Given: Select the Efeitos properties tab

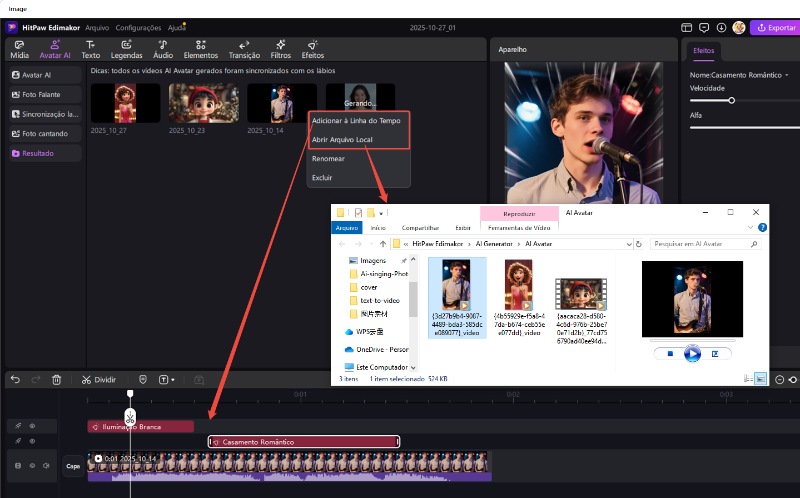Looking at the screenshot, I should 704,51.
